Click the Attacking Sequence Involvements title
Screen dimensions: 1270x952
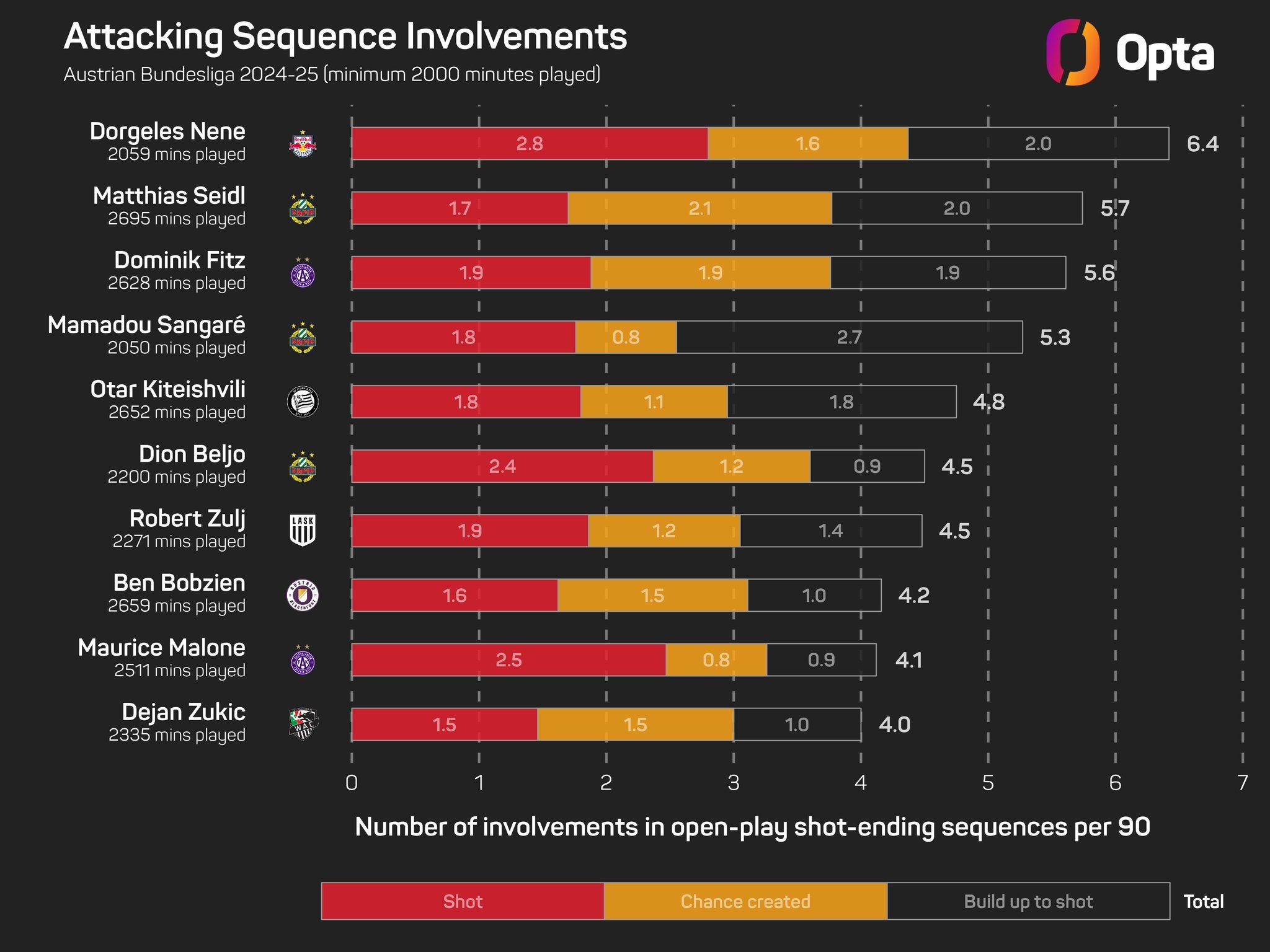[345, 36]
